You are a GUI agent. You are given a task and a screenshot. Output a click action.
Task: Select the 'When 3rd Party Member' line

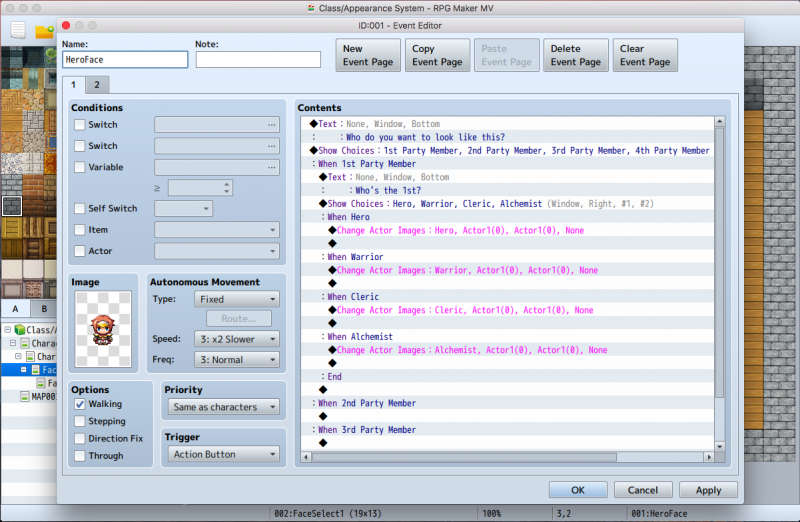[508, 430]
